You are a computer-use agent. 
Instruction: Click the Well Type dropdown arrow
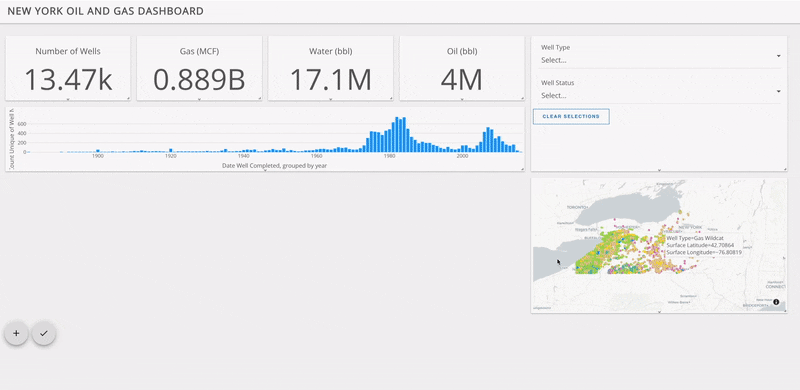779,56
